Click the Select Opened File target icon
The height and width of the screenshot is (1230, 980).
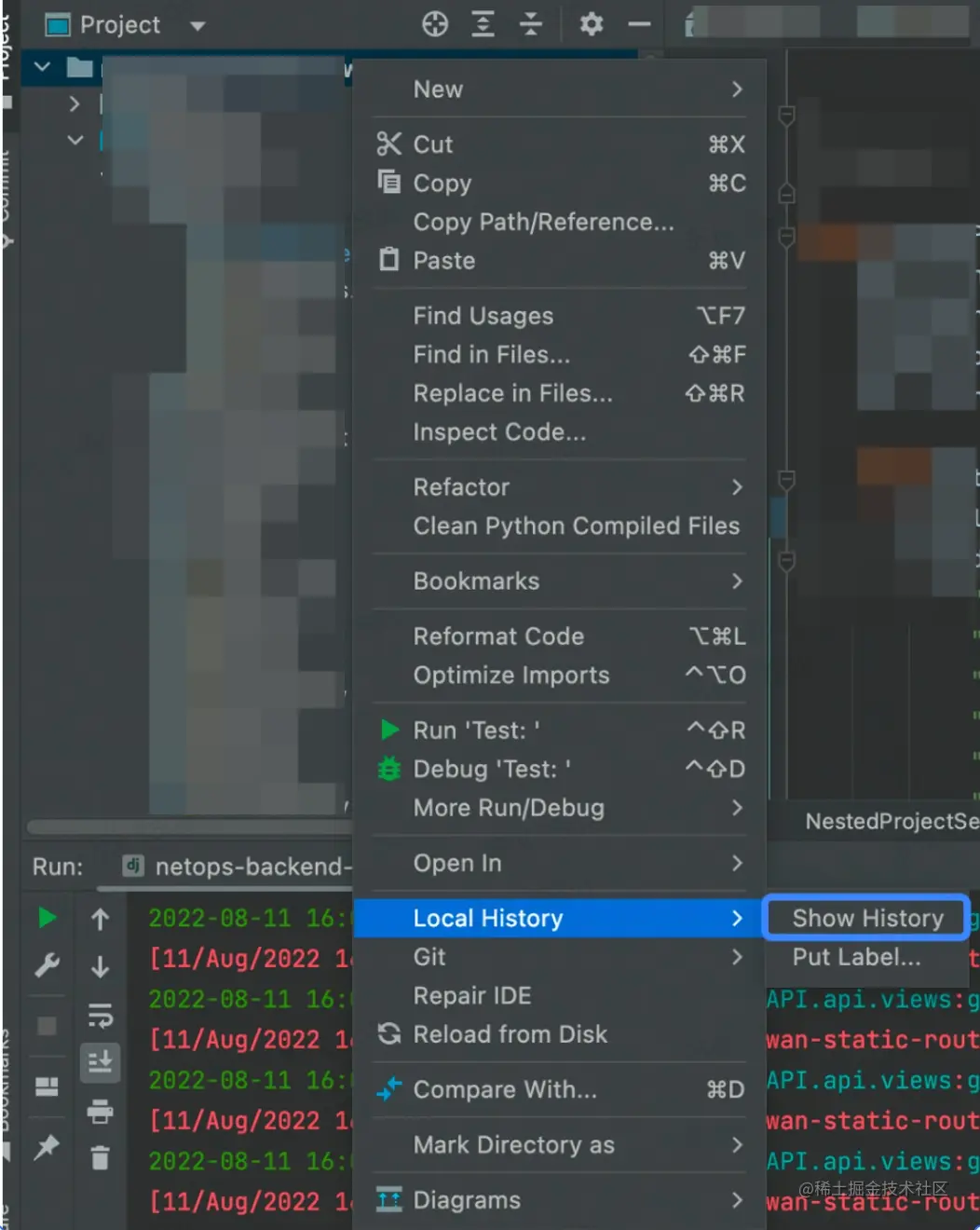tap(435, 24)
